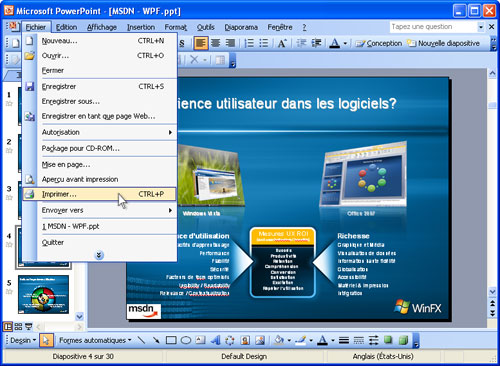Click the dash style icon
500x366 pixels.
point(359,340)
